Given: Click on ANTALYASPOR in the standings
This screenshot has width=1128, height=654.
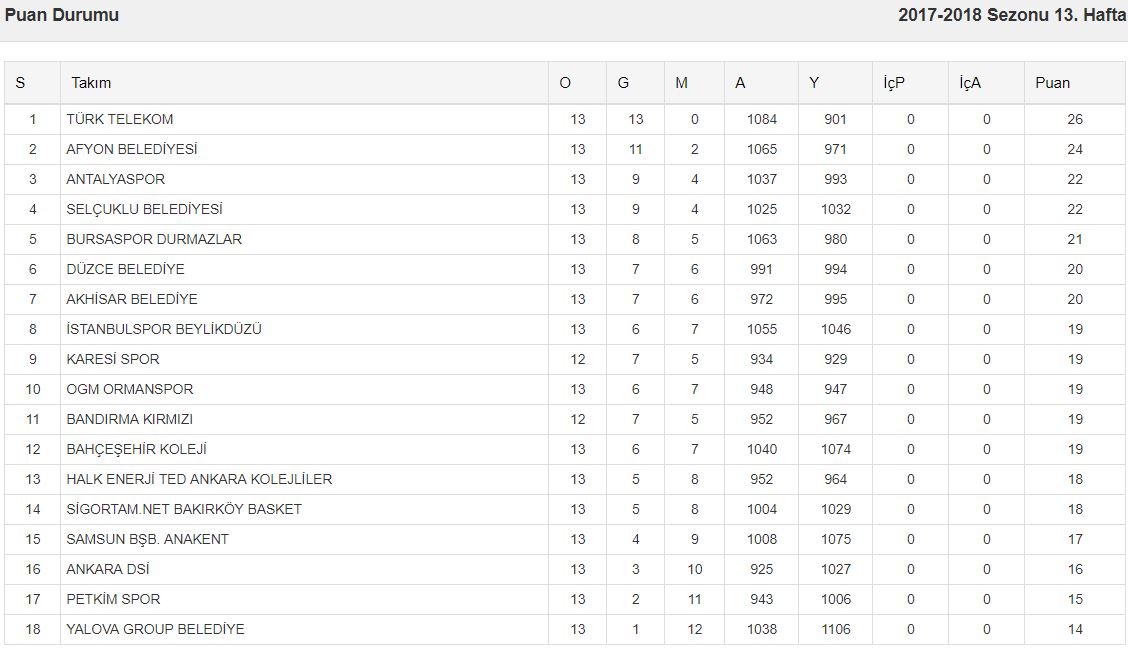Looking at the screenshot, I should (x=116, y=179).
